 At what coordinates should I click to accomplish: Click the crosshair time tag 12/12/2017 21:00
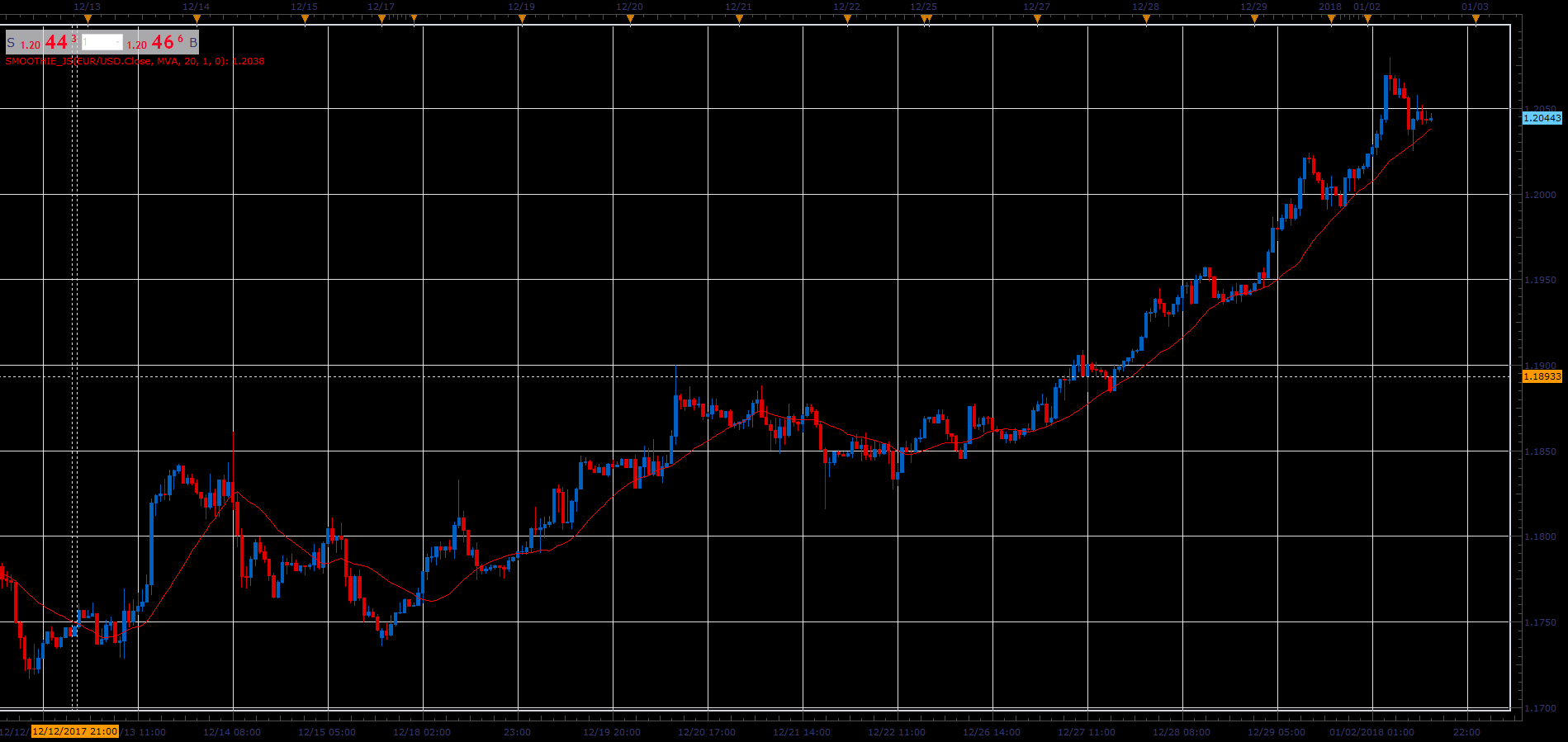75,732
